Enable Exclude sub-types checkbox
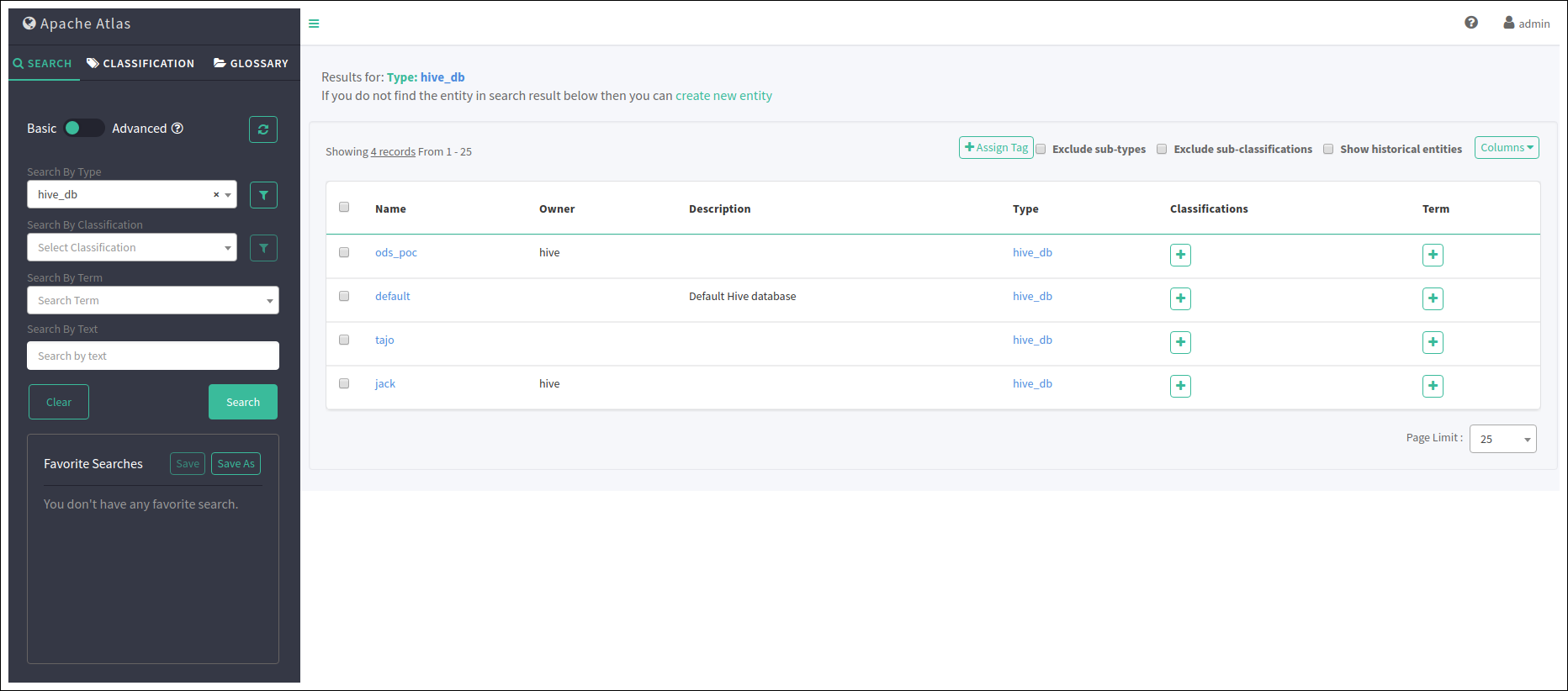Screen dimensions: 1568x691 click(1041, 149)
